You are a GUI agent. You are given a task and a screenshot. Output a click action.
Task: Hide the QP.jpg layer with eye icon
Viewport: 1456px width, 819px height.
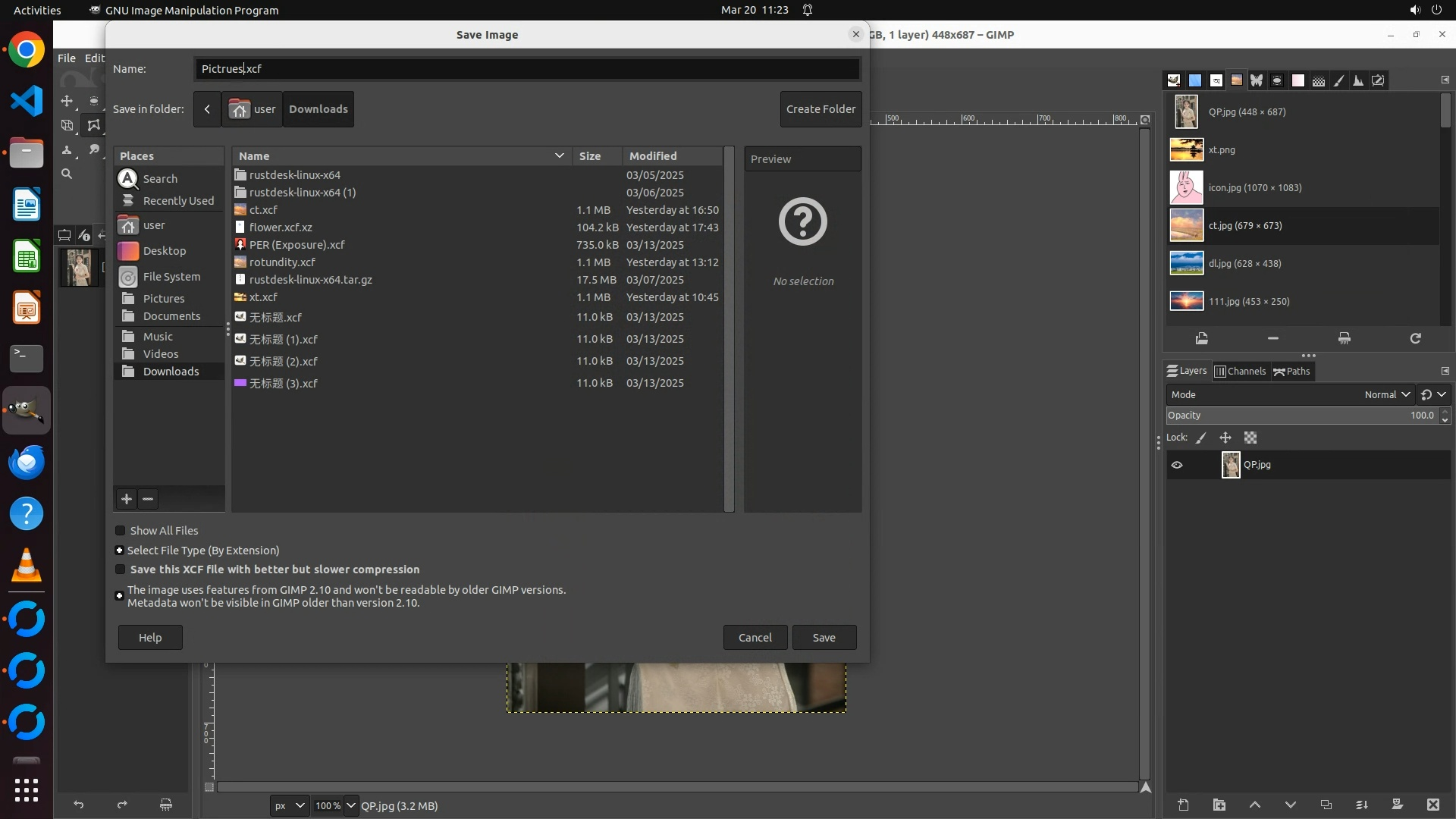tap(1177, 465)
